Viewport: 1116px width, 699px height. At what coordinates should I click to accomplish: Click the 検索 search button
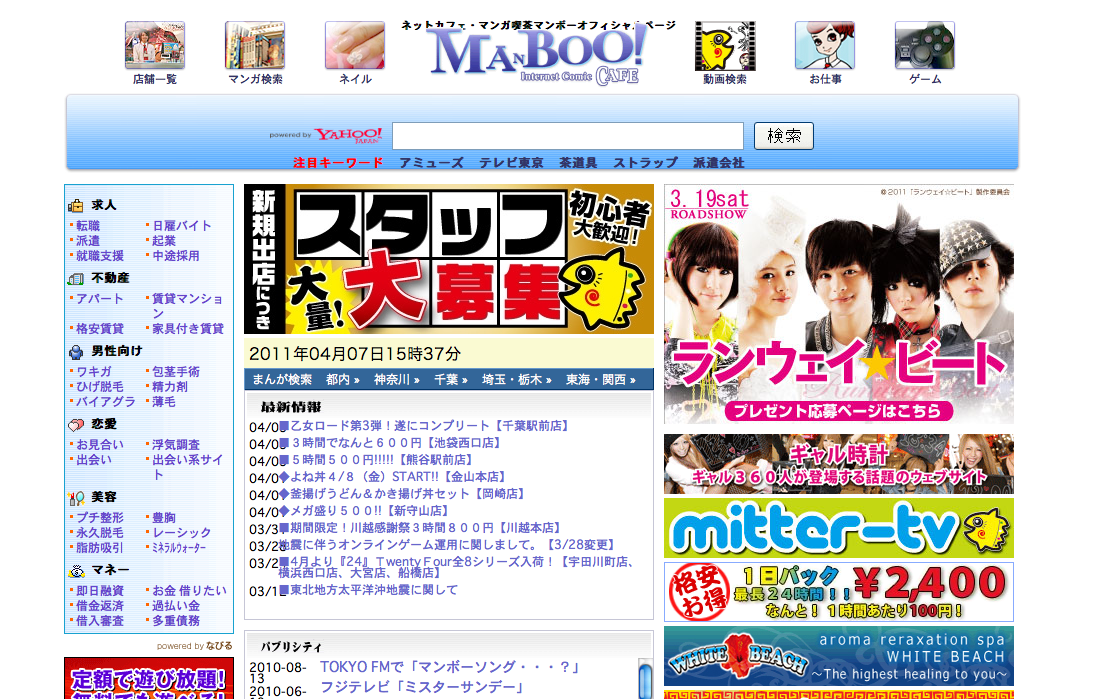(x=784, y=136)
